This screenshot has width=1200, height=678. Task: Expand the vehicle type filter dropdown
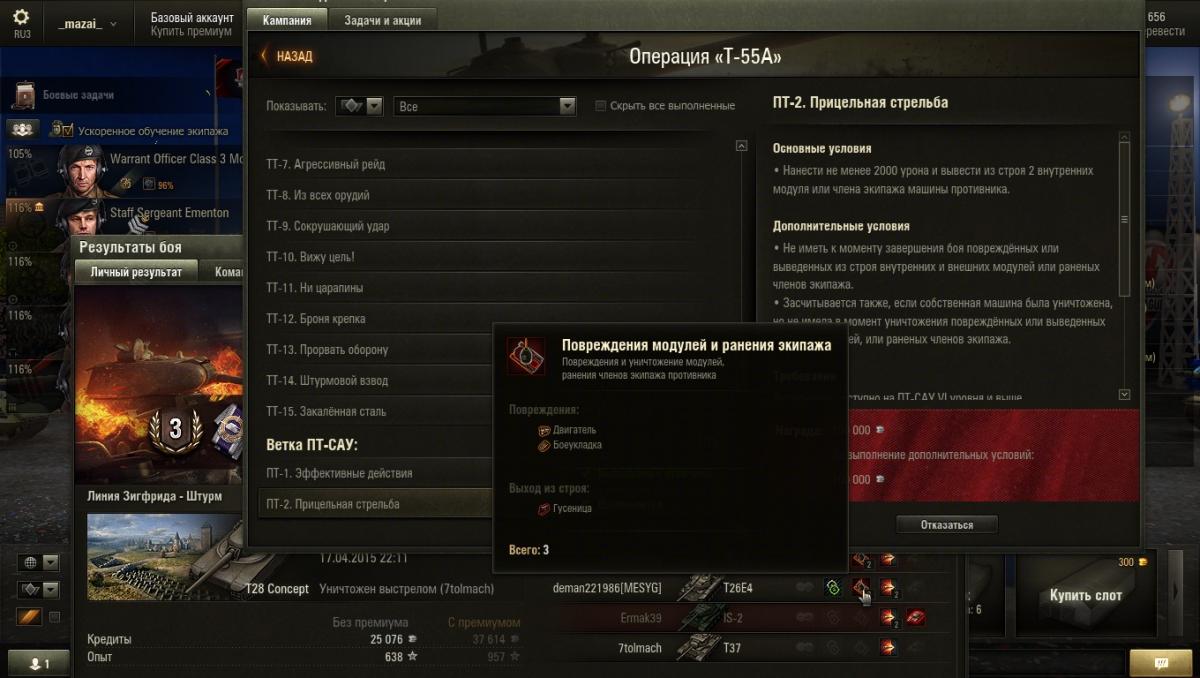pos(360,106)
